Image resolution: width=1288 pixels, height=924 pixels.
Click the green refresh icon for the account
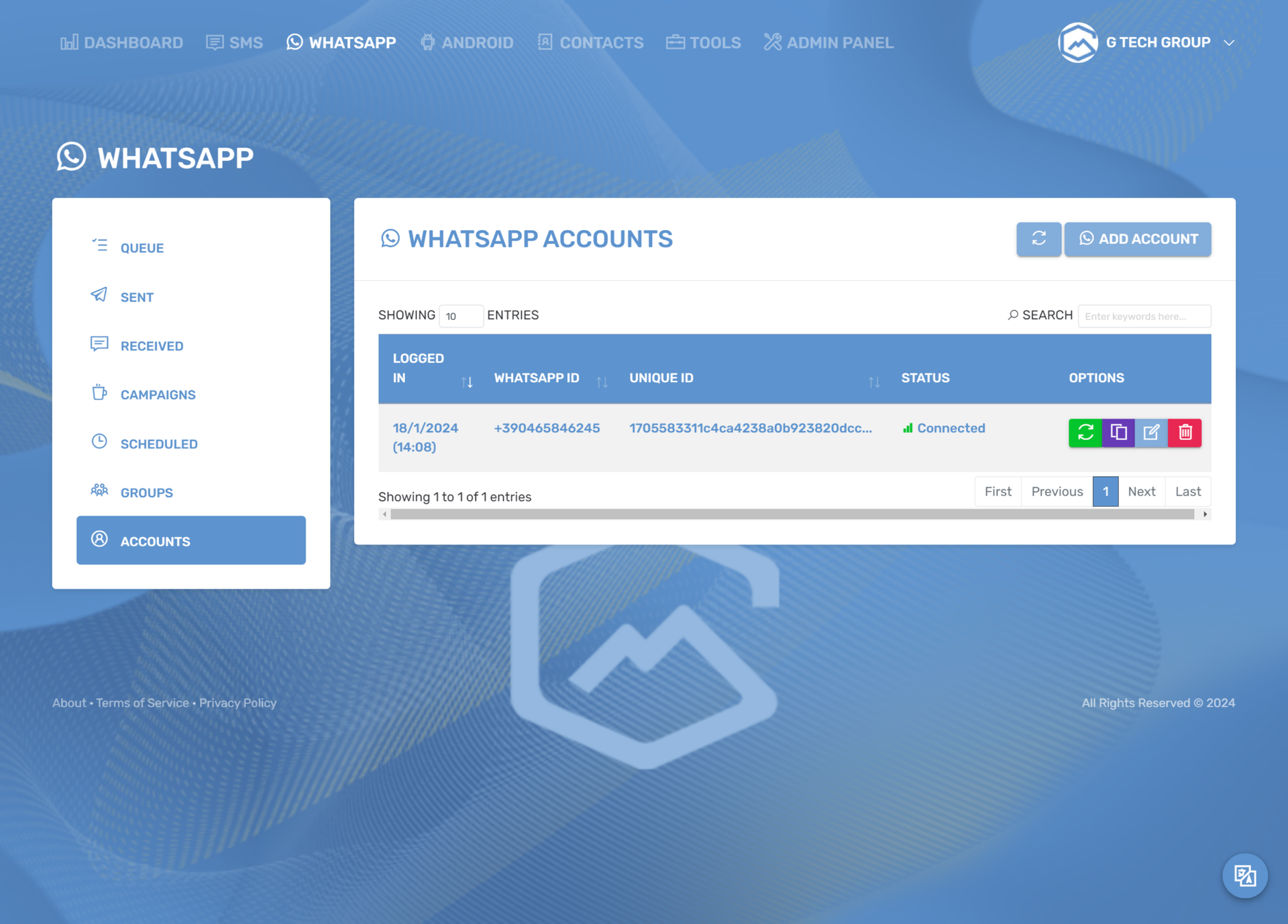[1085, 432]
